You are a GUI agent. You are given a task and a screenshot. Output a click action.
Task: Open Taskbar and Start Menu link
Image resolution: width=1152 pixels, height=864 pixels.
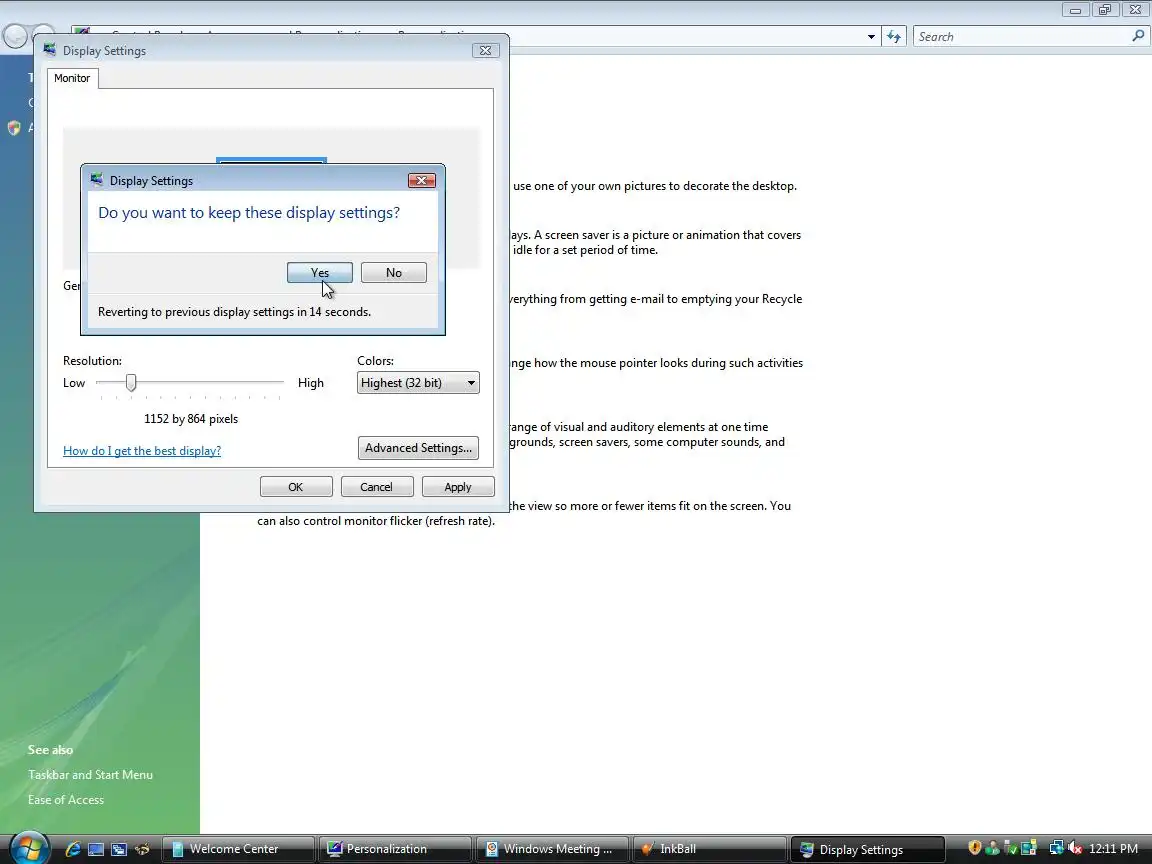pyautogui.click(x=90, y=774)
